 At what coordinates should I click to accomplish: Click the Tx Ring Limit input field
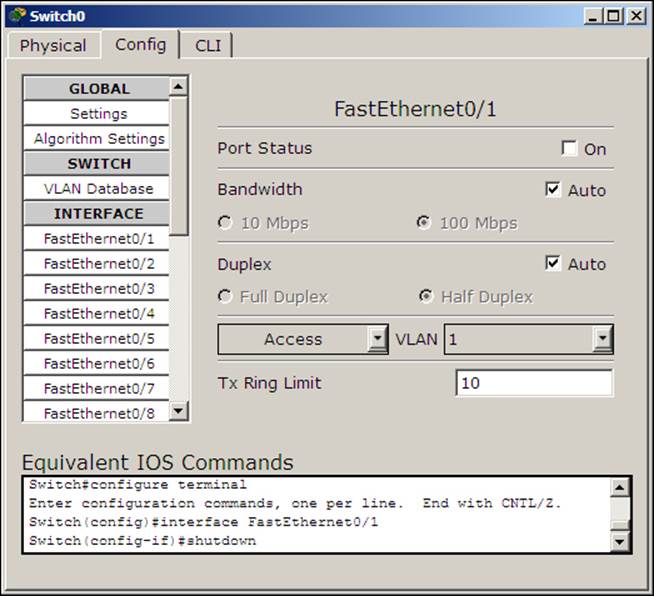coord(534,383)
